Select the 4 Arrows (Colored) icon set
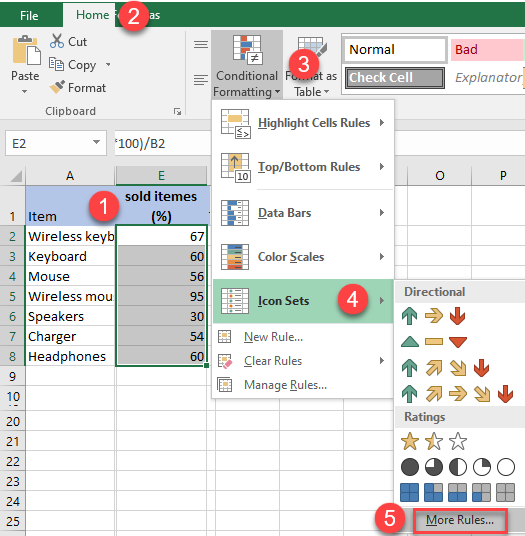The height and width of the screenshot is (536, 525). [445, 368]
